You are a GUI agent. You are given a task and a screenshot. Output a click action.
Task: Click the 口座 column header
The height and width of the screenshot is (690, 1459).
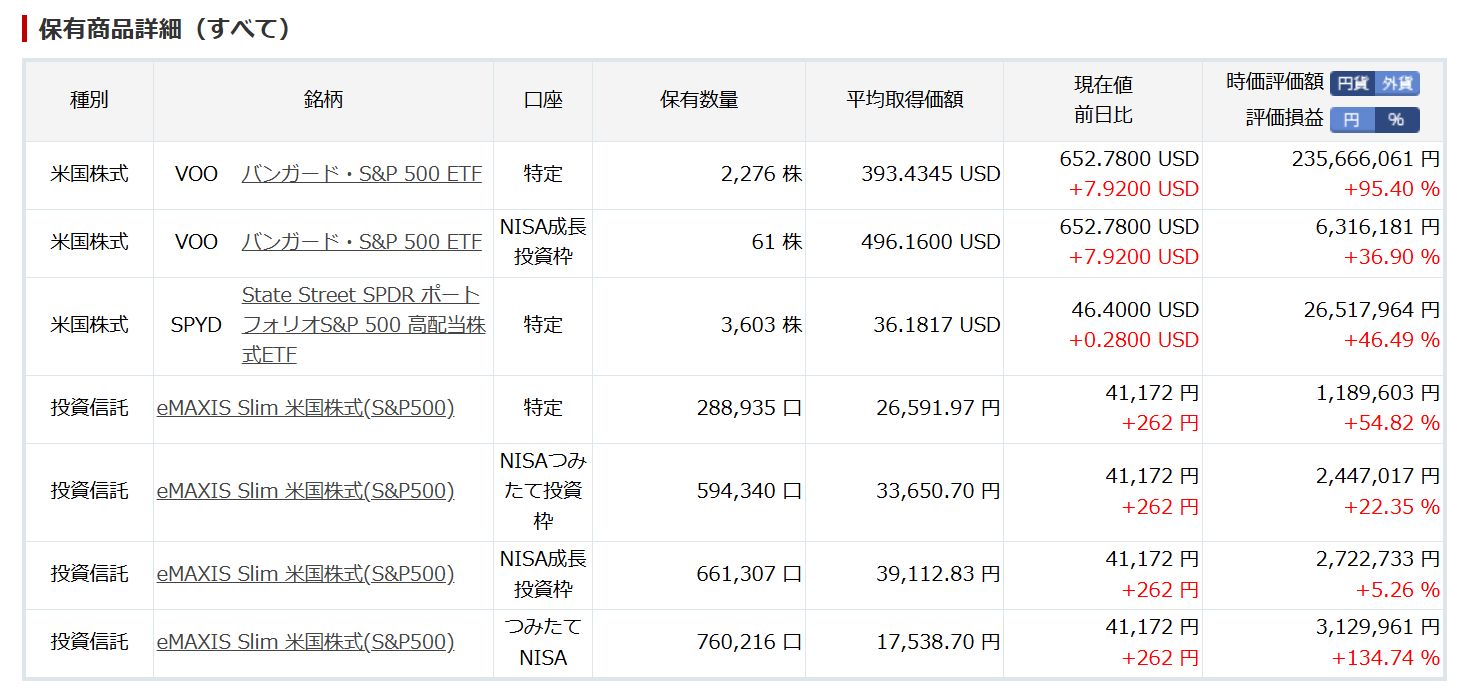click(543, 100)
